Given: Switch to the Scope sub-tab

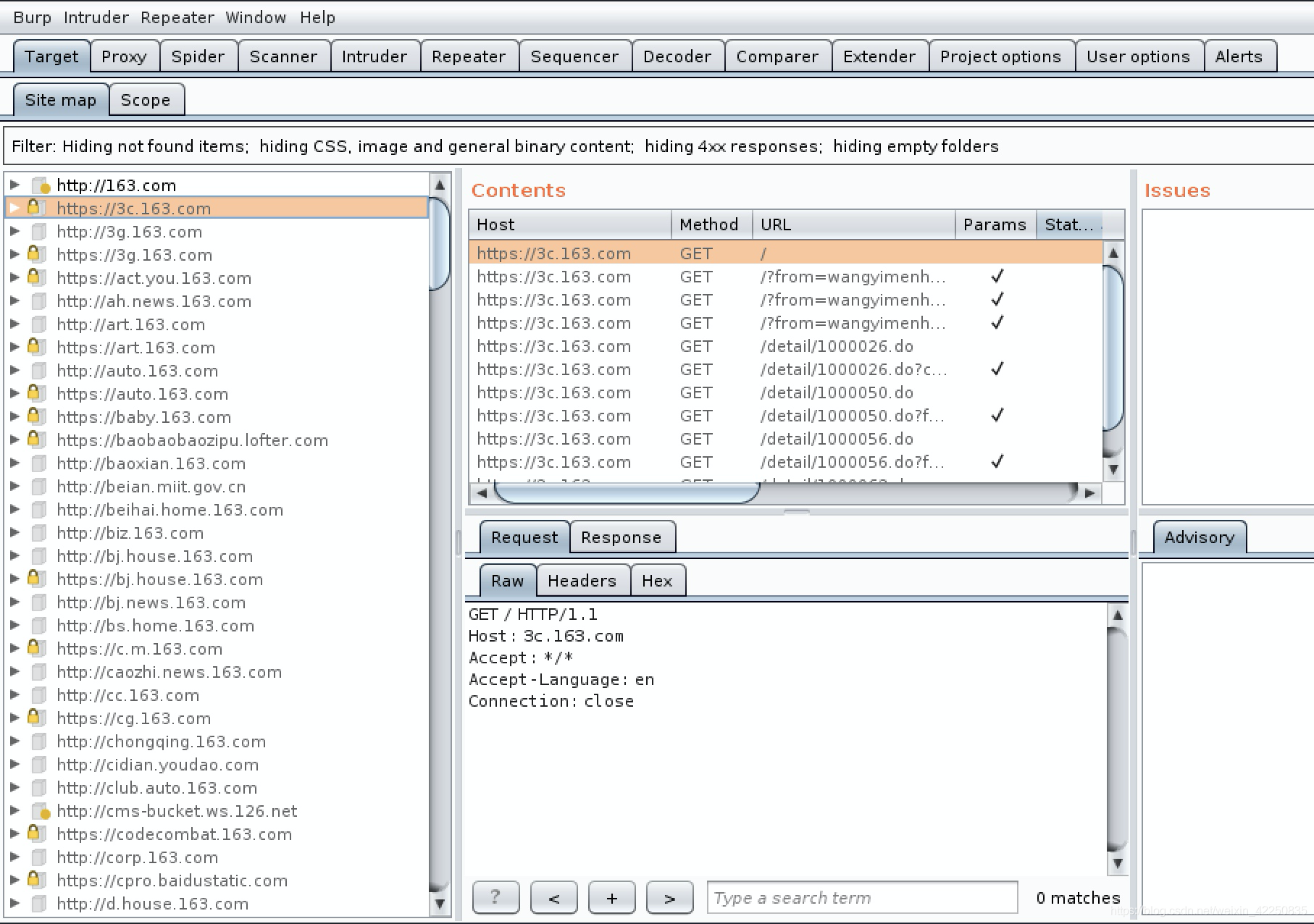Looking at the screenshot, I should (x=146, y=100).
